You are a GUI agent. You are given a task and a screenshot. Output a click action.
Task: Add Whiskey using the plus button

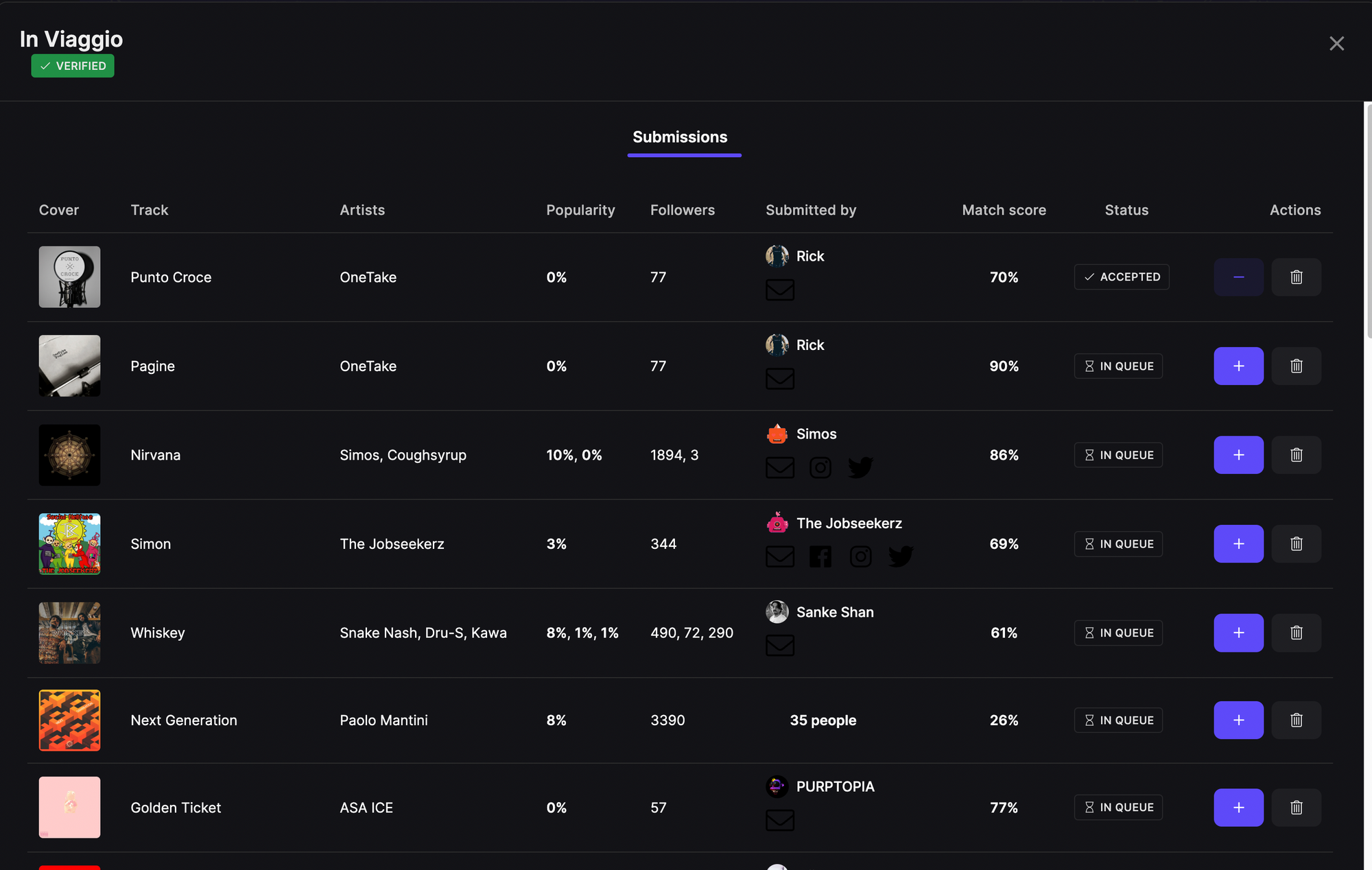pos(1238,633)
